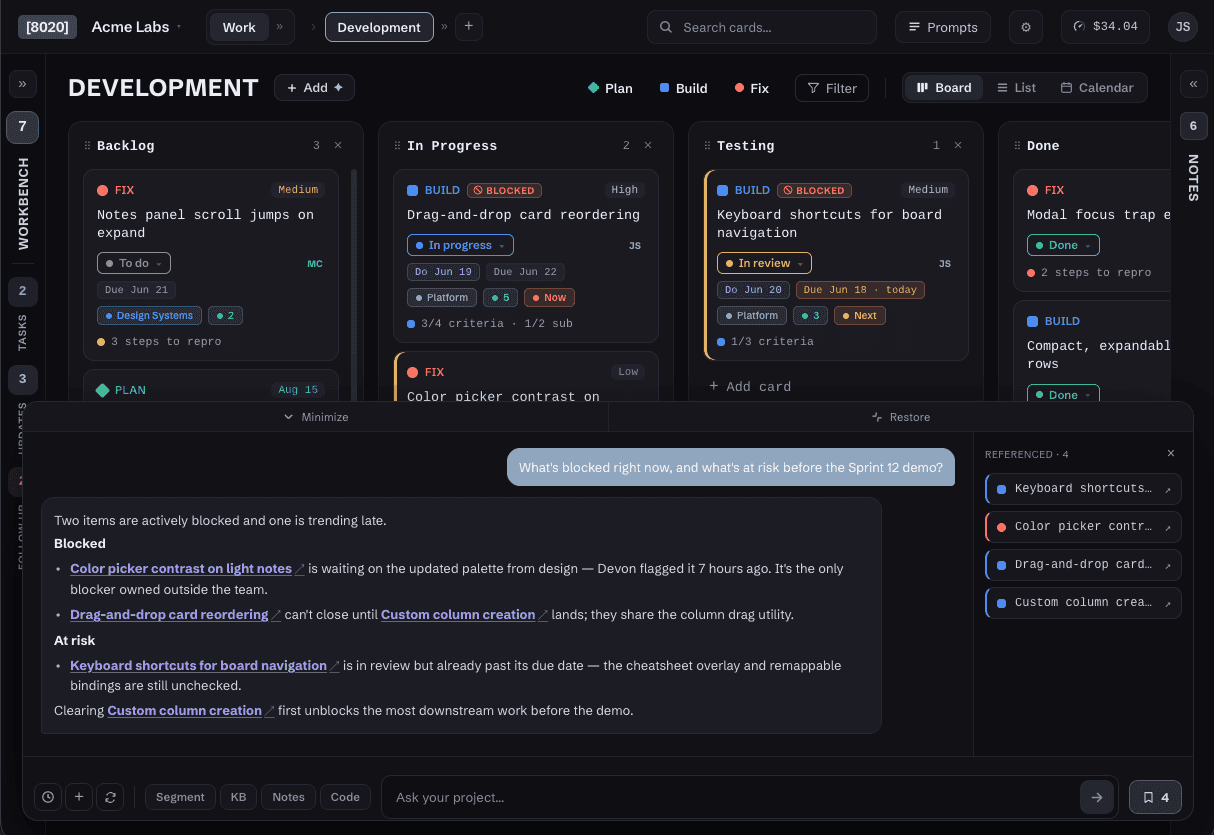This screenshot has width=1214, height=835.
Task: Grab the Backlog column drag handle
Action: tap(88, 146)
